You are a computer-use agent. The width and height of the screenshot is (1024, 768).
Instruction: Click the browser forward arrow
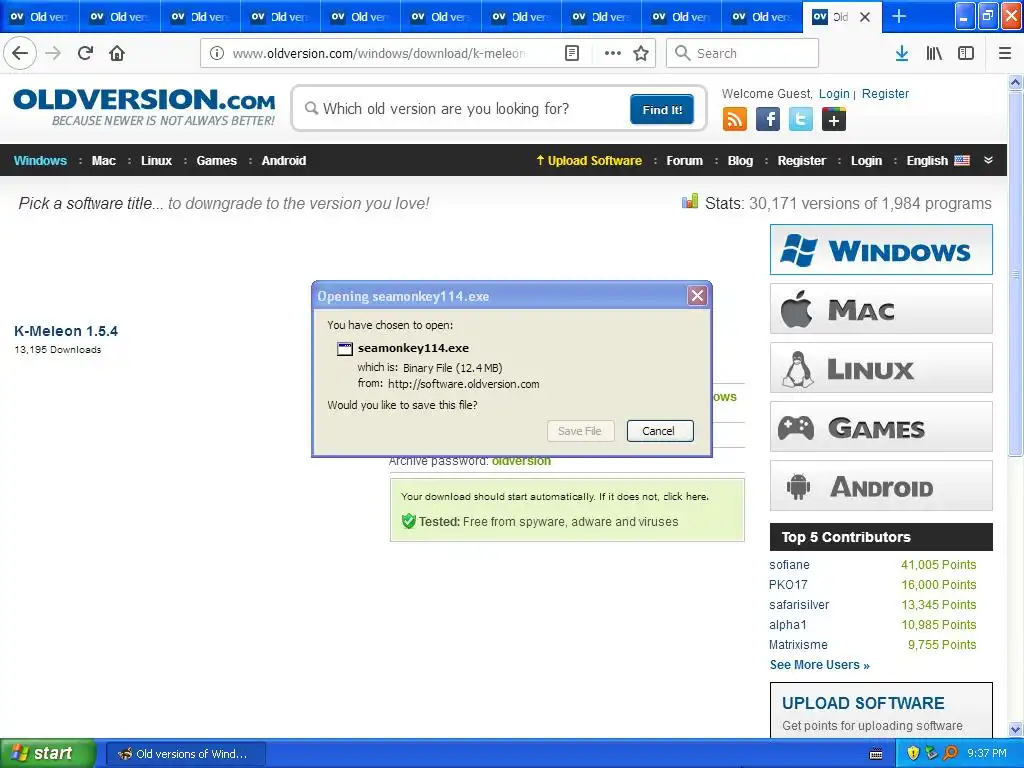[x=53, y=53]
